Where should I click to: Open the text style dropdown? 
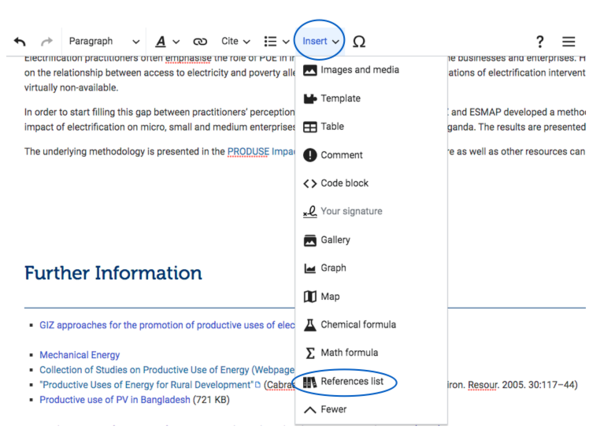point(167,42)
